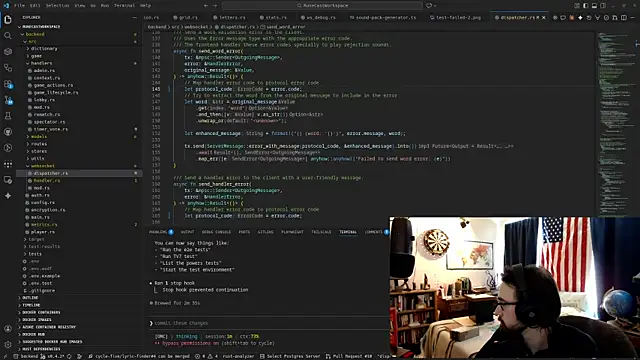Open more actions at the editor toolbar end

pos(632,18)
